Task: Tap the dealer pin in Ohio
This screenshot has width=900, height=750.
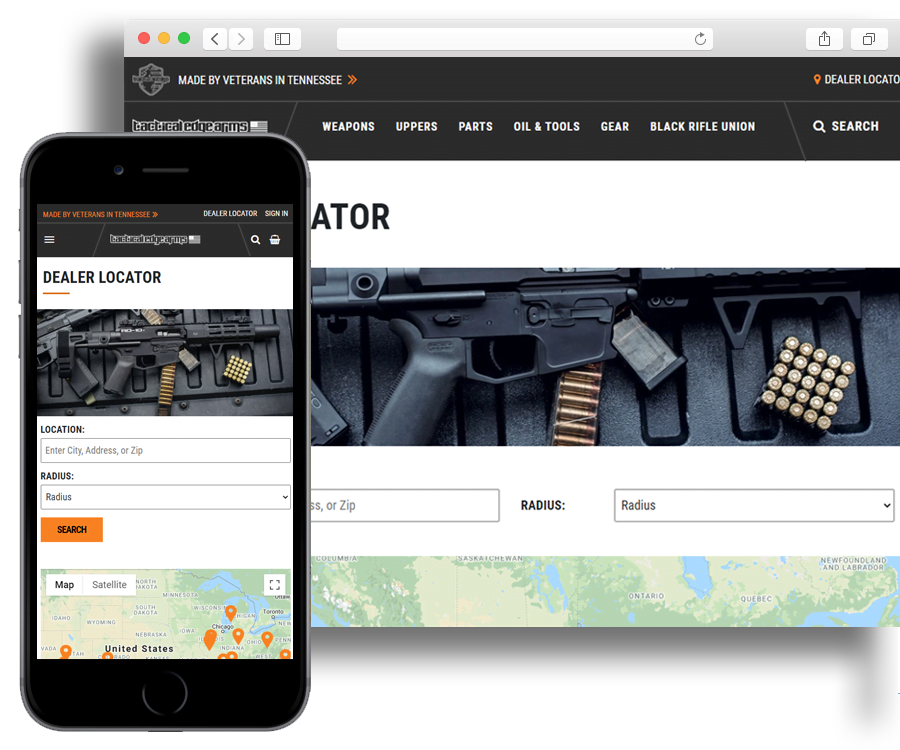Action: 267,639
